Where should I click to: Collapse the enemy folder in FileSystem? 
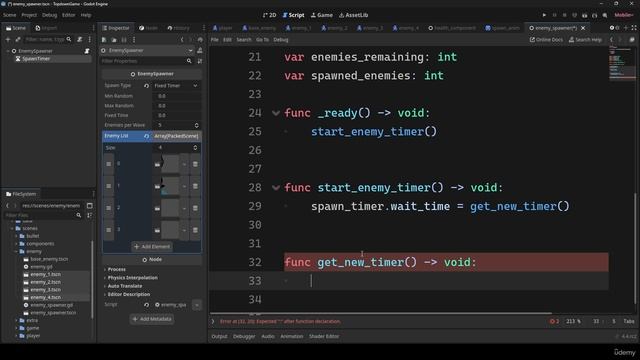pyautogui.click(x=16, y=251)
